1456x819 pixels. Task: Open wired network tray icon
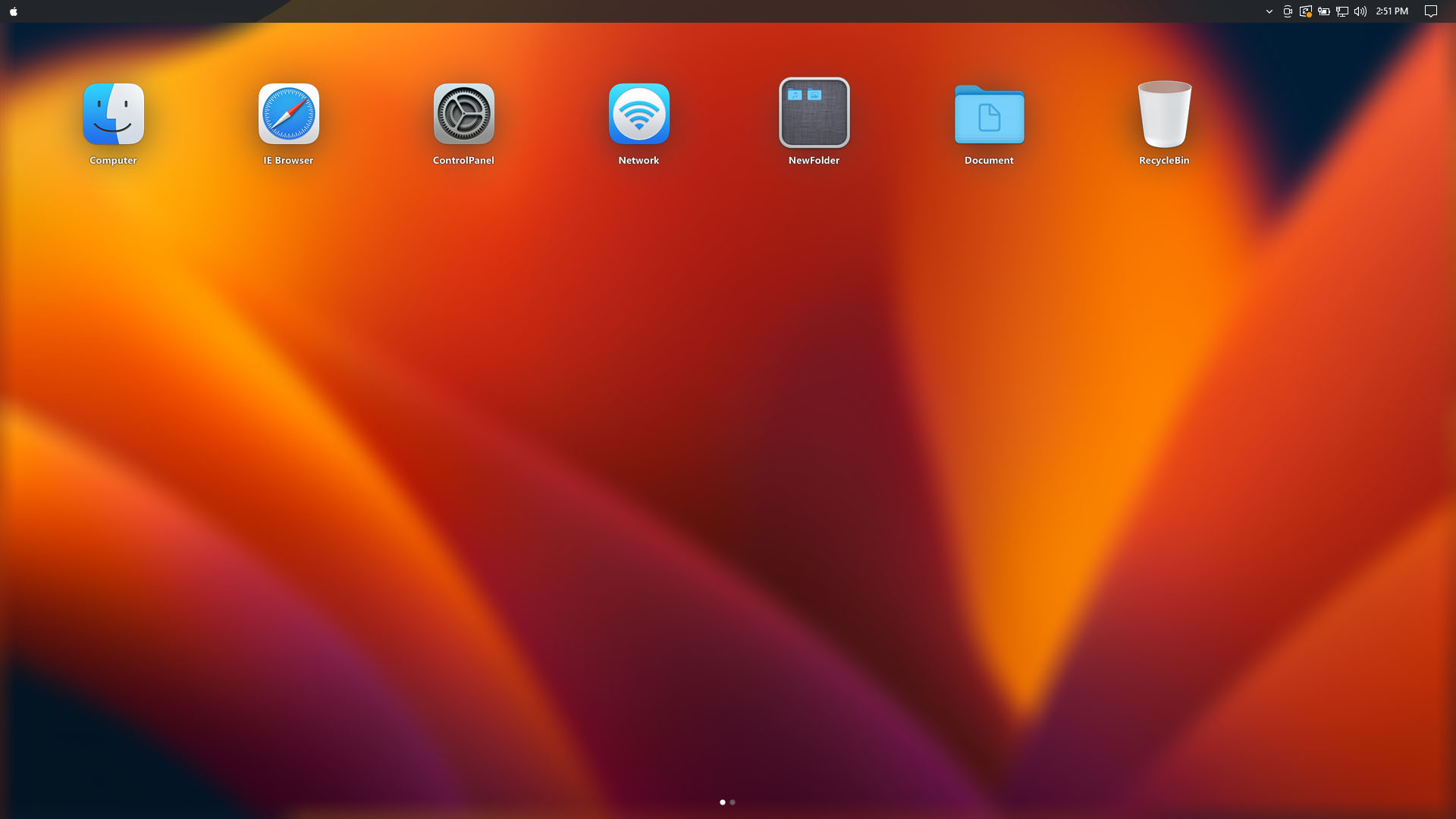tap(1342, 11)
